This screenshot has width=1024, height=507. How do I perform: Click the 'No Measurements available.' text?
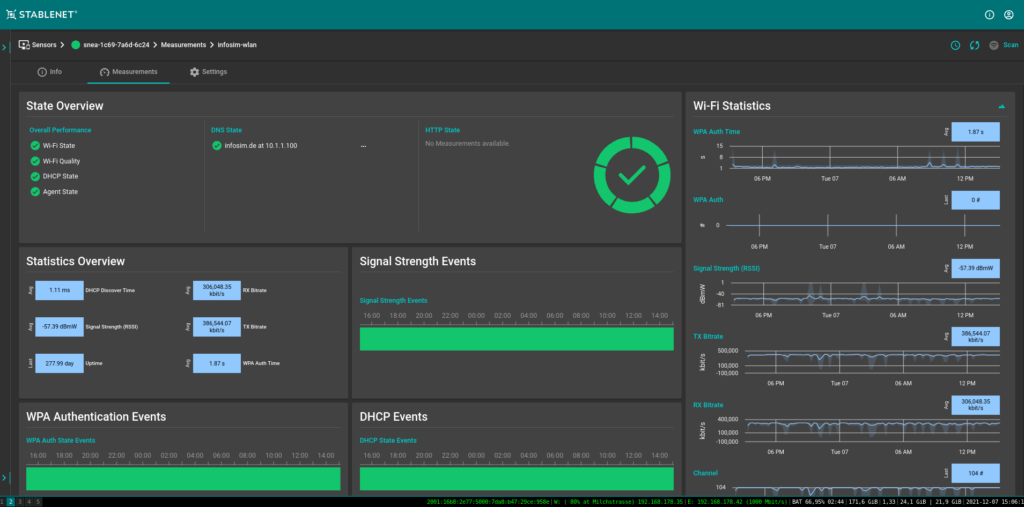[468, 143]
